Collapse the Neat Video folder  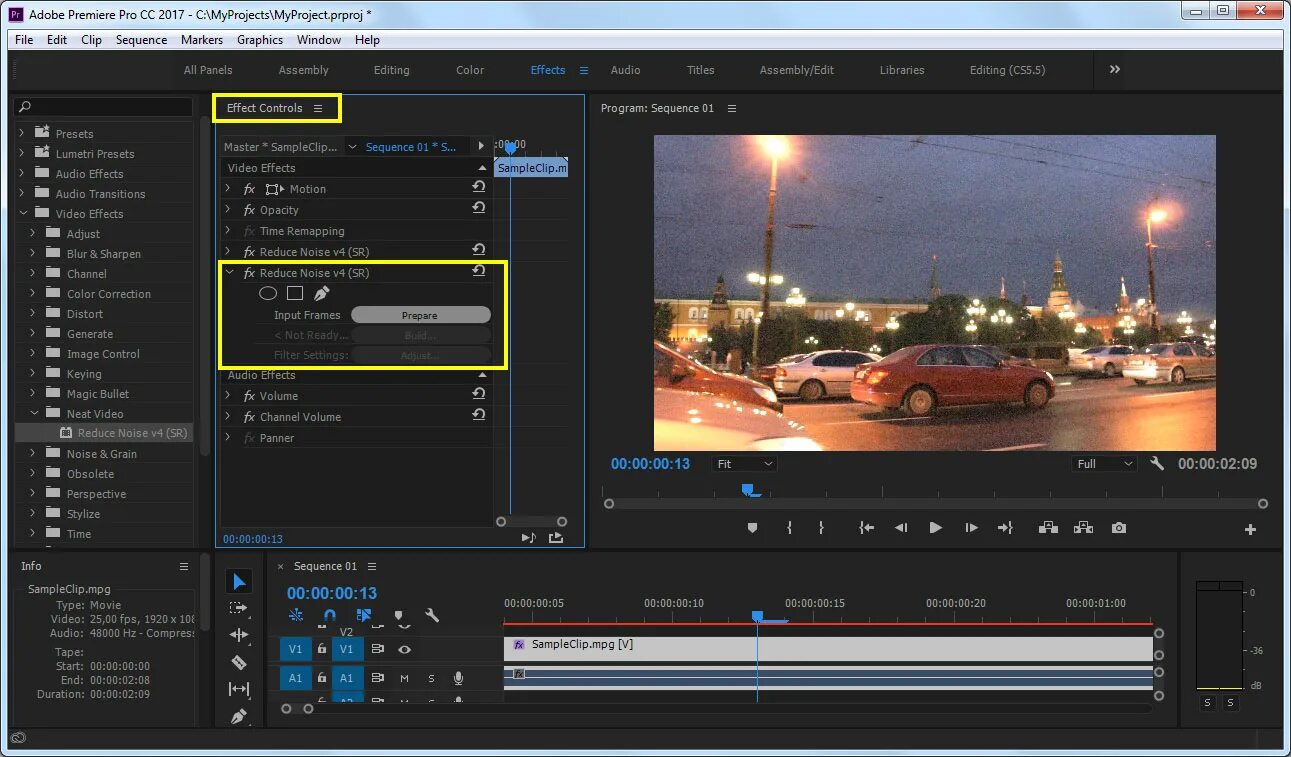point(33,413)
